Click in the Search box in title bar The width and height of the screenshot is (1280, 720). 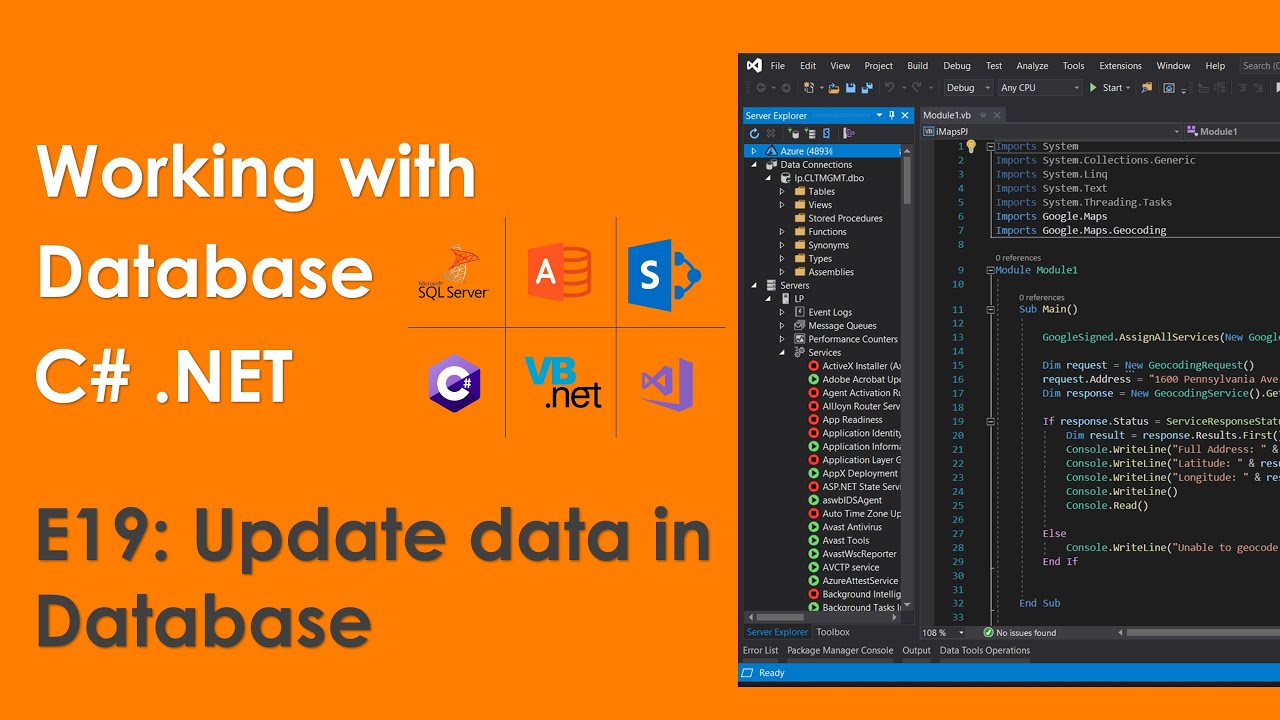[1259, 66]
